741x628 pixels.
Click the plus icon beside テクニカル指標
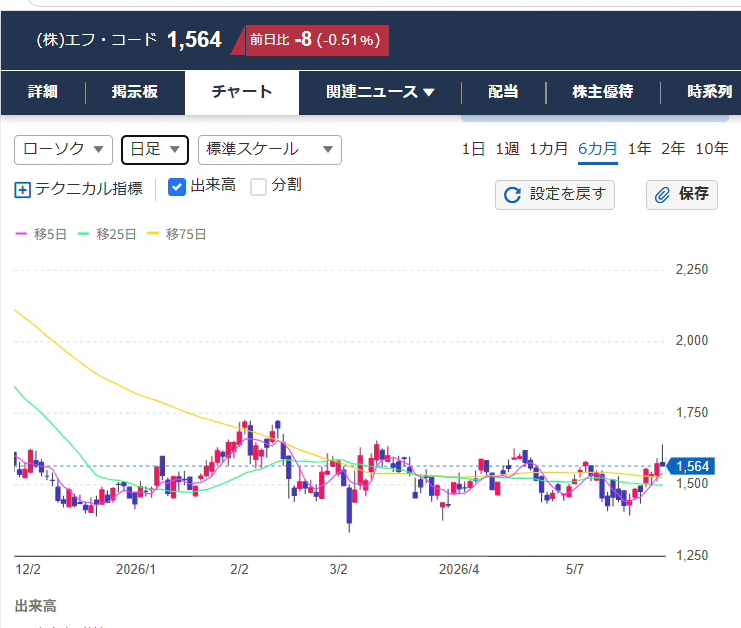point(22,189)
